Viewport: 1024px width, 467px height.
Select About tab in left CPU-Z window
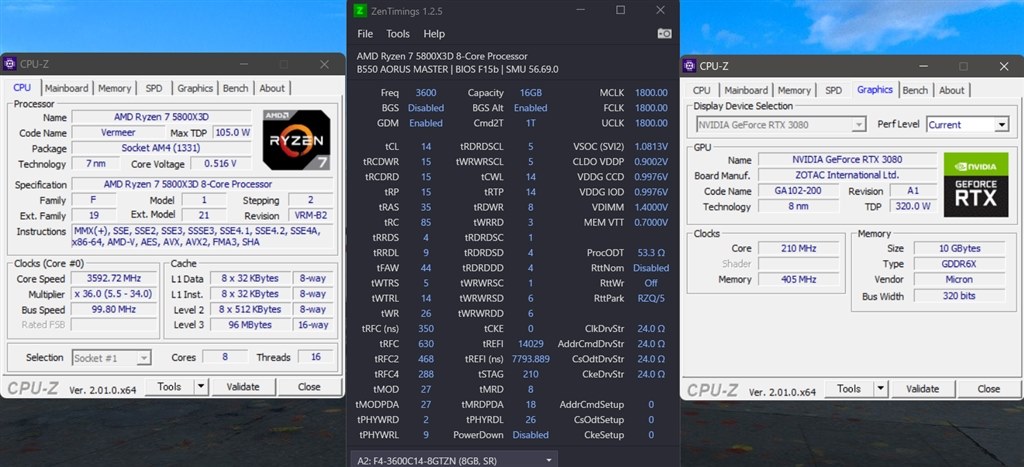click(272, 88)
